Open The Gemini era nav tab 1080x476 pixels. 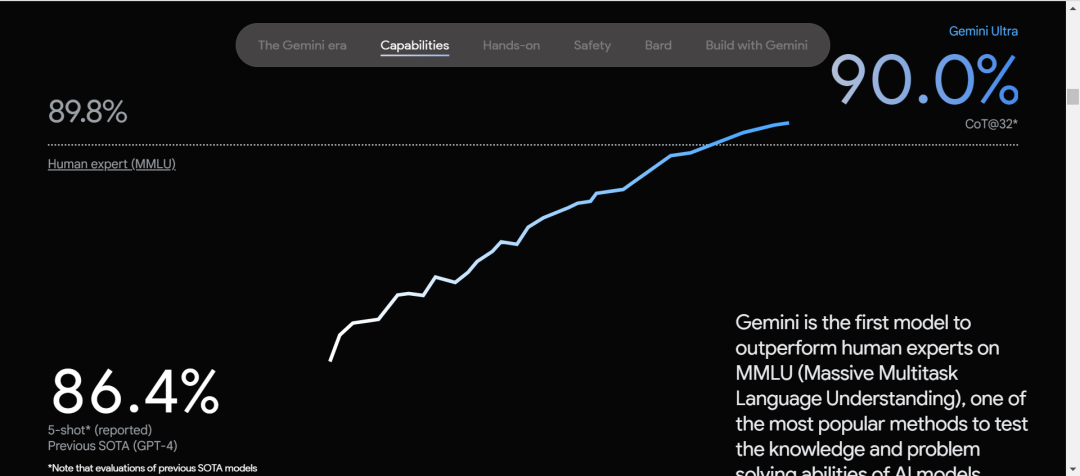(302, 45)
